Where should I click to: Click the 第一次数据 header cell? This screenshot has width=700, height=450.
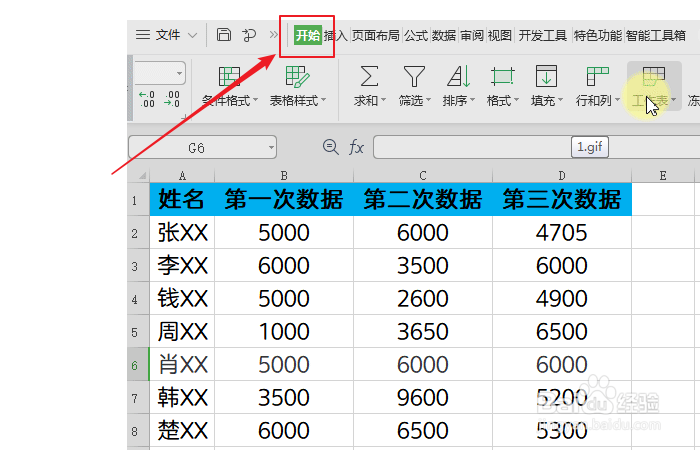click(x=284, y=200)
